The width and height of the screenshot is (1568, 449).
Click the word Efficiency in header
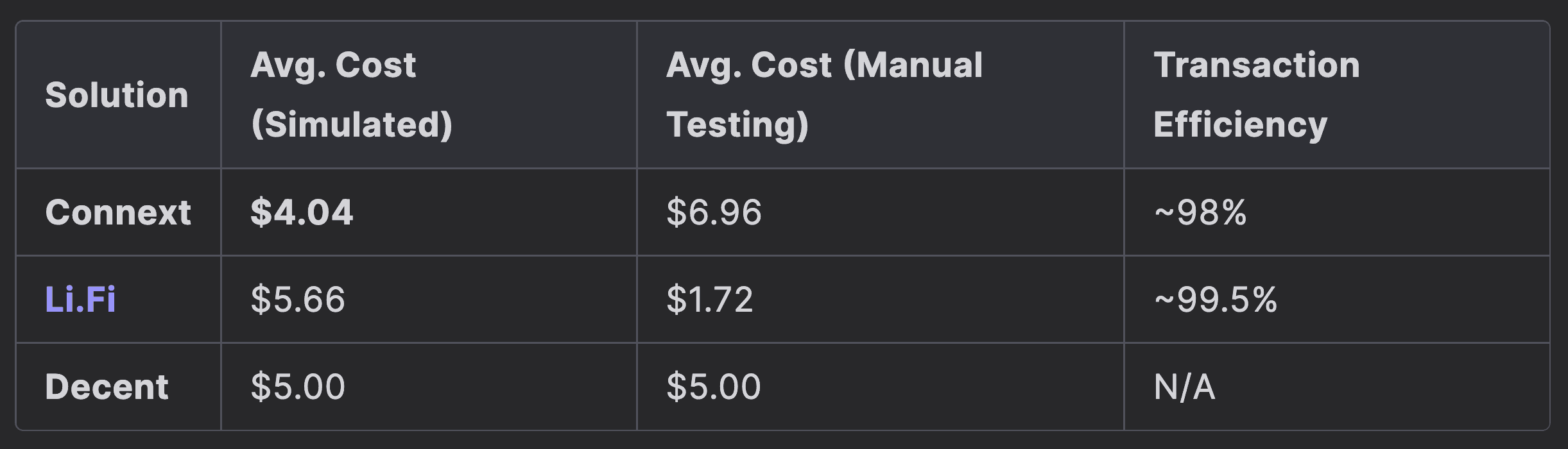1240,124
